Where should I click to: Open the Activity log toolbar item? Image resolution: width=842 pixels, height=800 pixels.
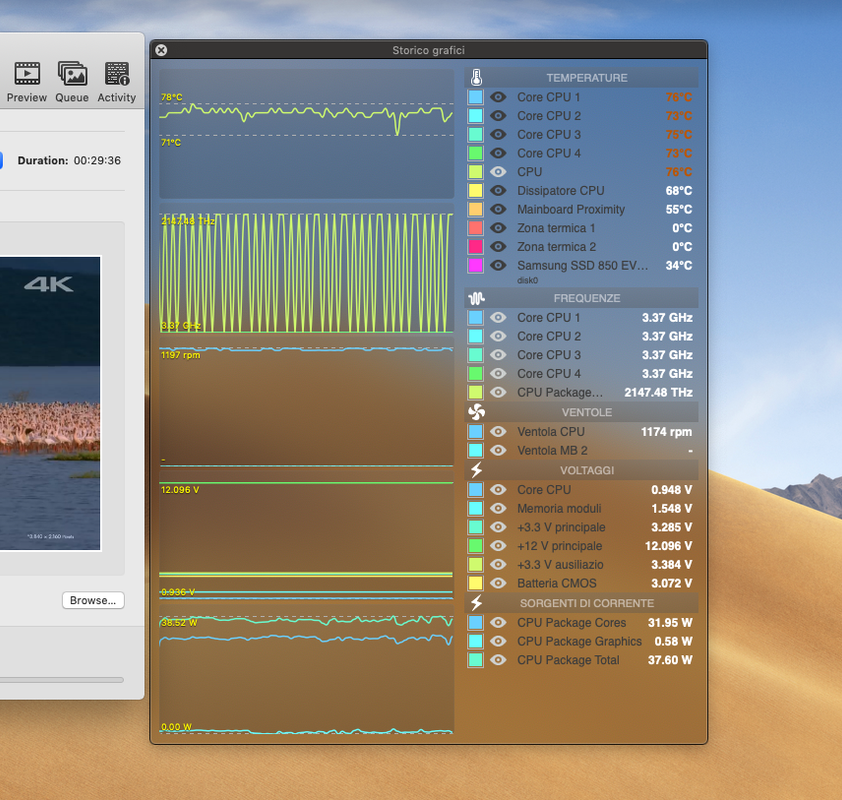click(117, 82)
